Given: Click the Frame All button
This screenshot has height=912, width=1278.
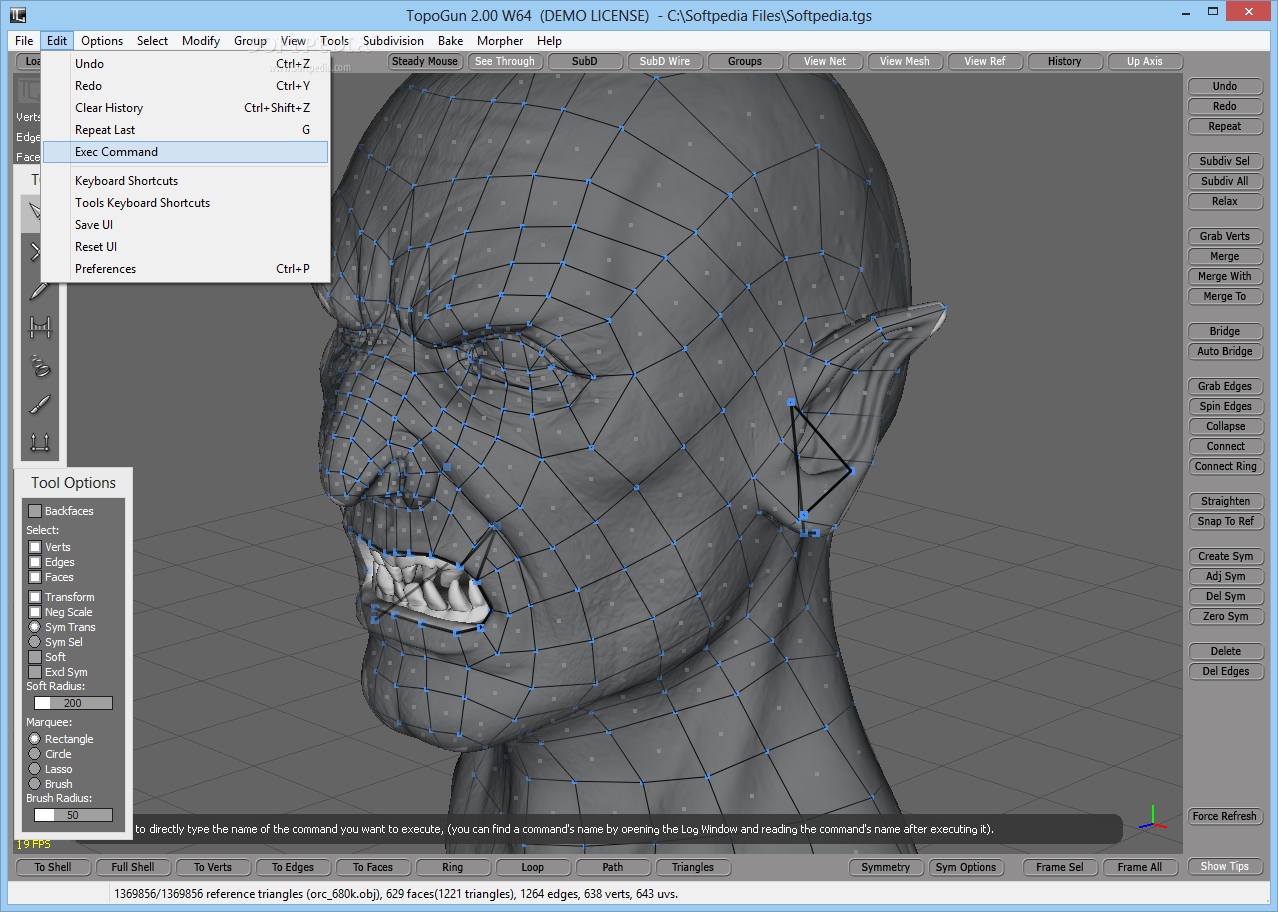Looking at the screenshot, I should (1140, 867).
